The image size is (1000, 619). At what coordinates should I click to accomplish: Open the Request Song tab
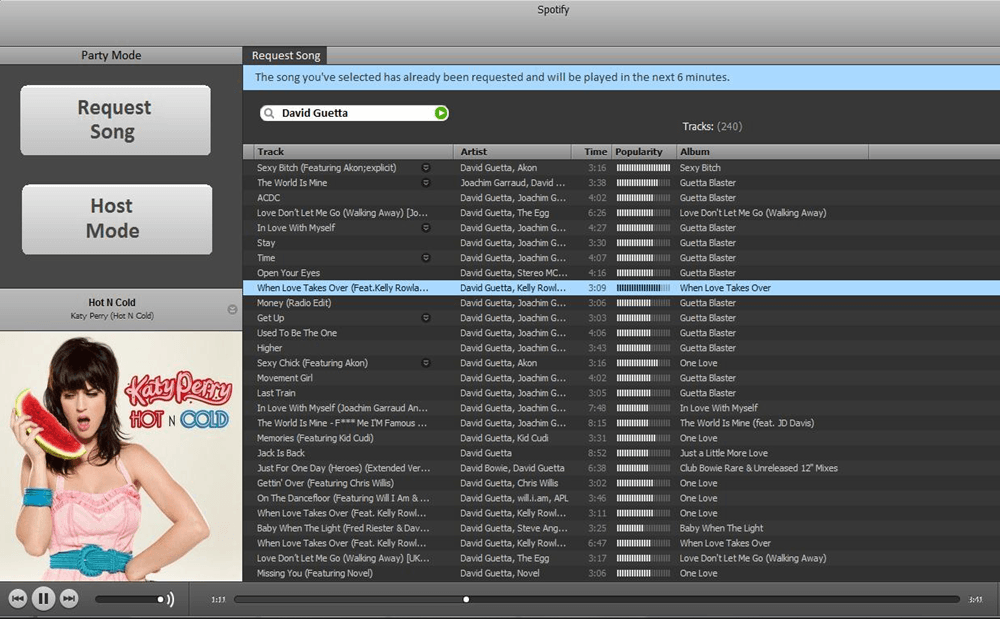(285, 55)
